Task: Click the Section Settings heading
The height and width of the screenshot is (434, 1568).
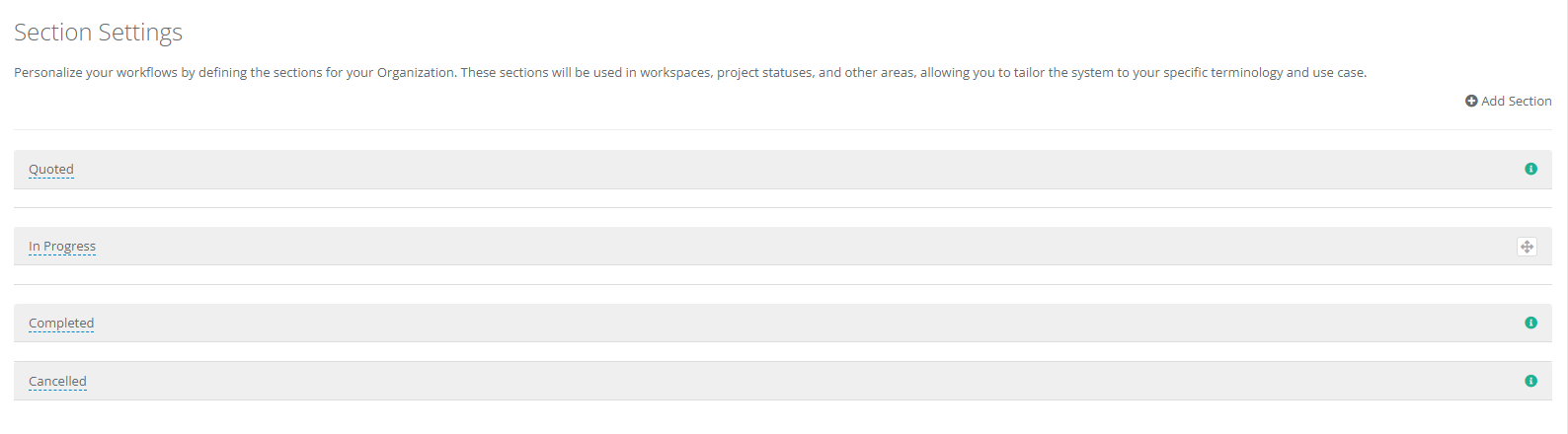Action: (x=98, y=33)
